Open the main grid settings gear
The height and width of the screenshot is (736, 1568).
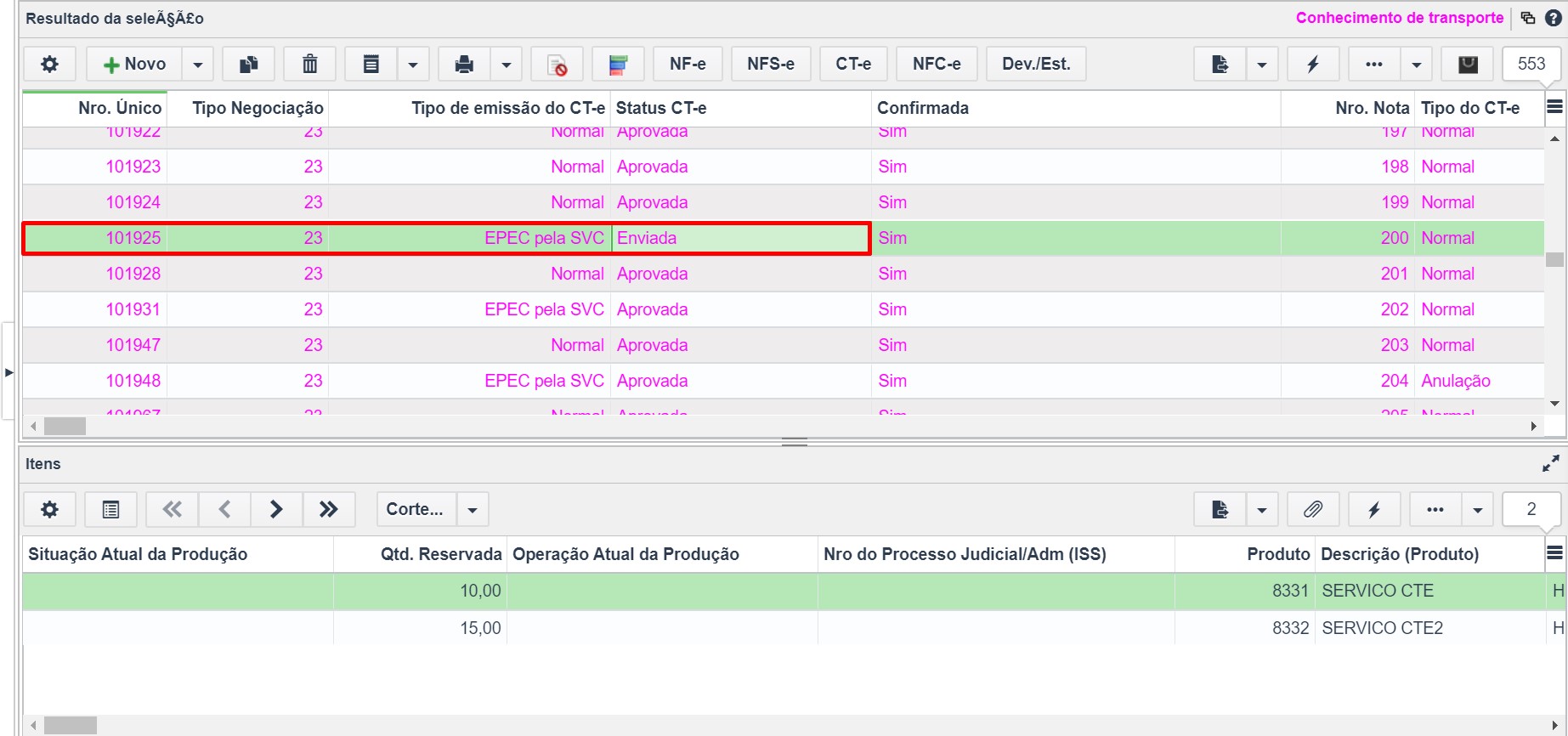coord(50,64)
